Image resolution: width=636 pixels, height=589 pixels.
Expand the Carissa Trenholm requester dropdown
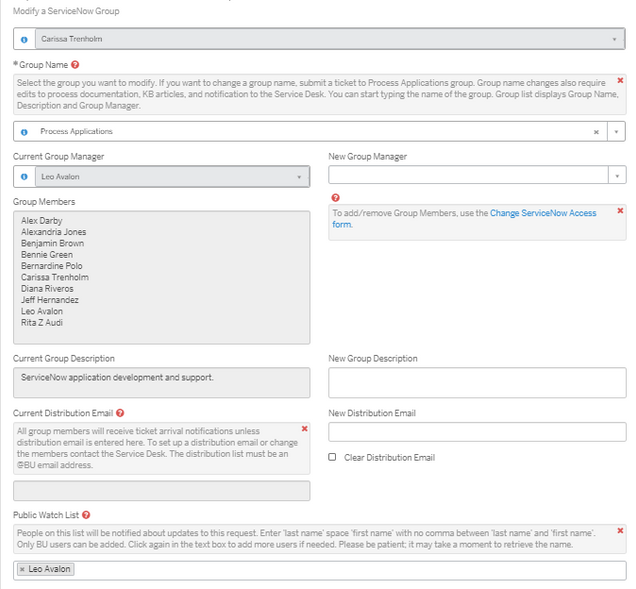tap(614, 39)
